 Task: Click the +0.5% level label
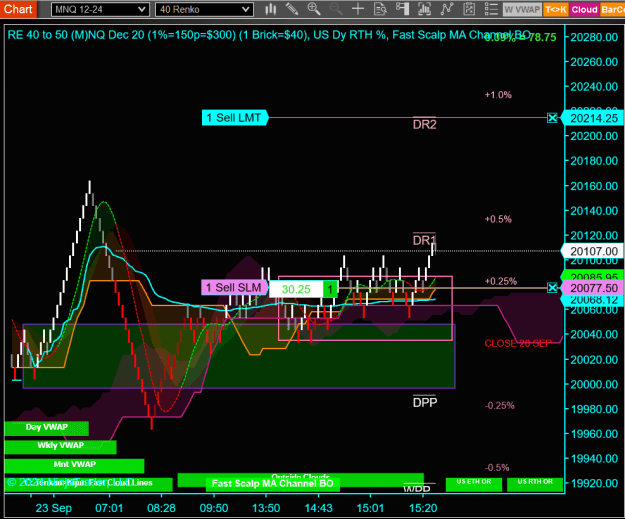click(x=498, y=219)
